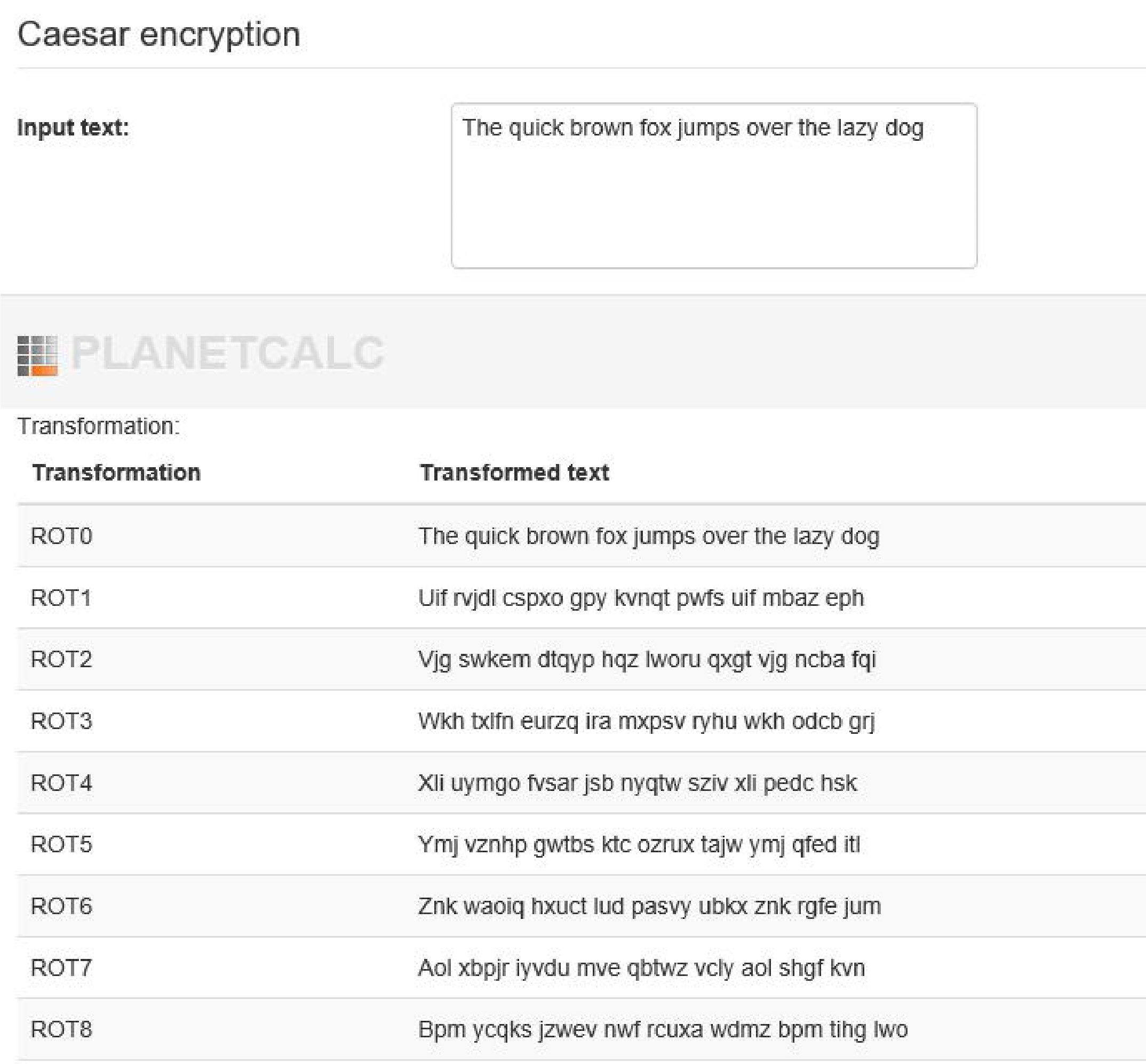Click the Caesar encryption heading
This screenshot has width=1146, height=1064.
tap(159, 34)
